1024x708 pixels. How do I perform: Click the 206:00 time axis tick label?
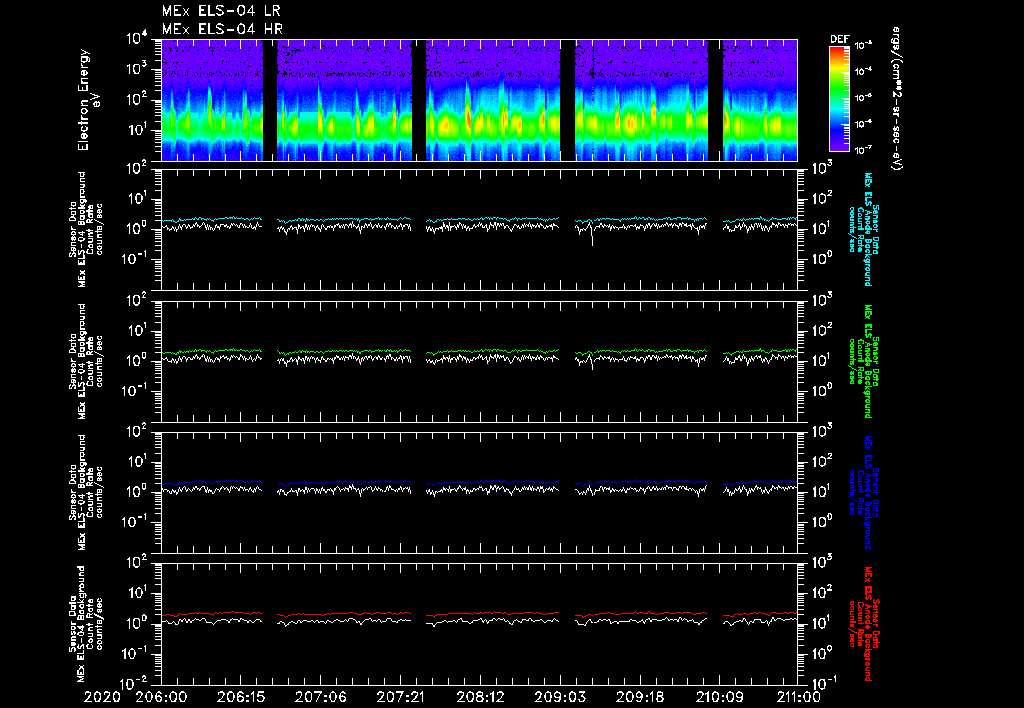point(161,697)
